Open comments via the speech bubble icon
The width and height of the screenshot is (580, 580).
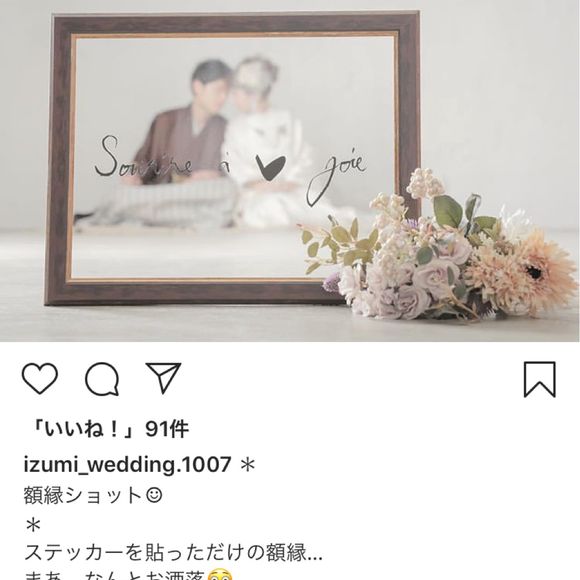(102, 379)
